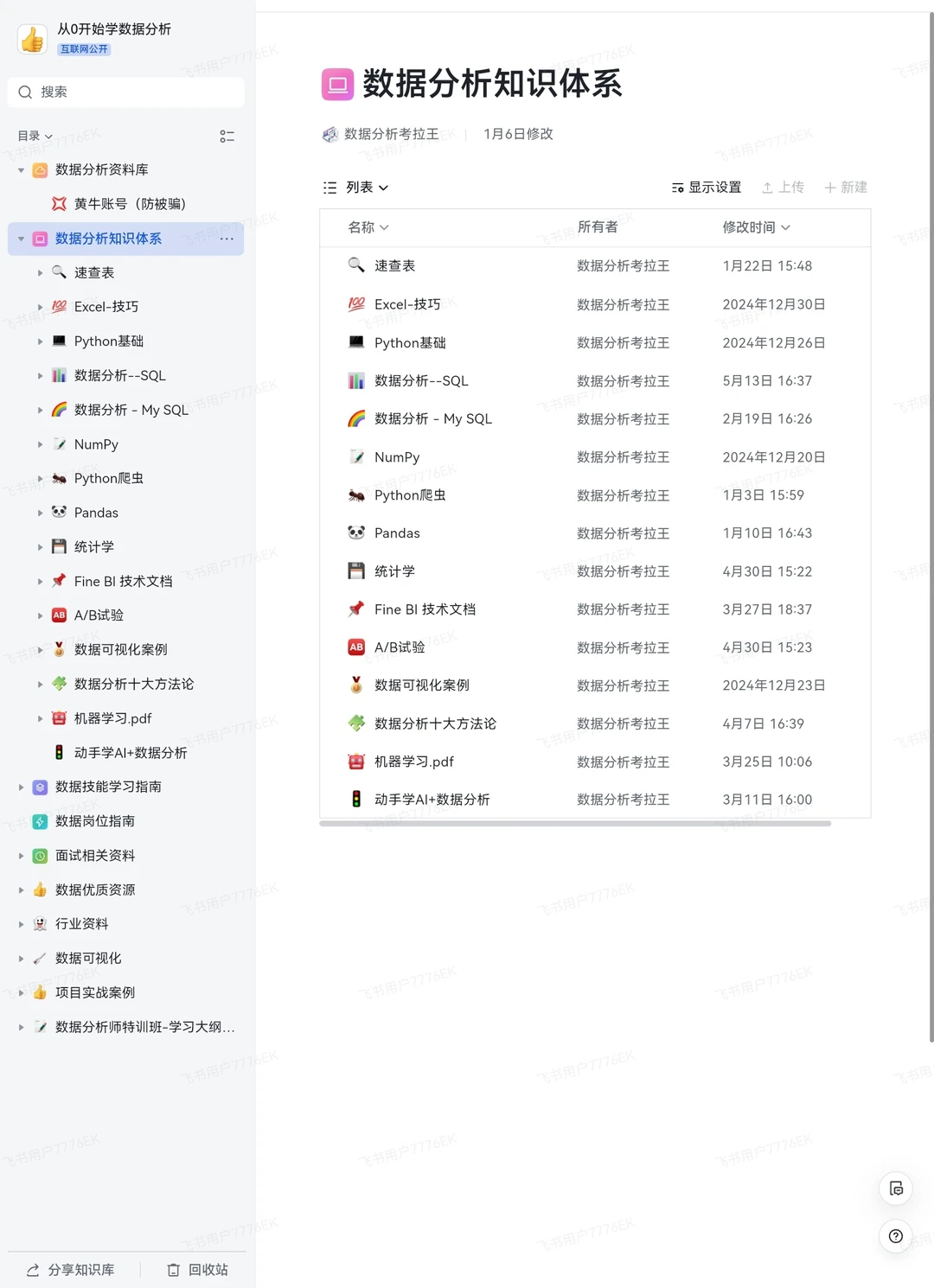Image resolution: width=934 pixels, height=1288 pixels.
Task: Open the 速查表 document icon with magnifier emoji
Action: tap(358, 265)
